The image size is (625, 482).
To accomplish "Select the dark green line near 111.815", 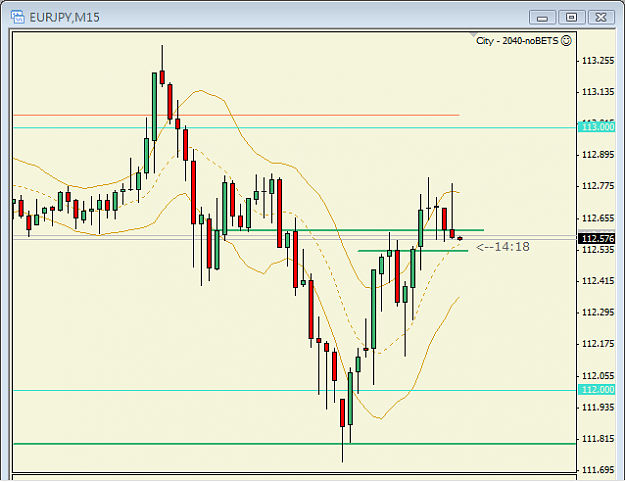I will (x=295, y=444).
